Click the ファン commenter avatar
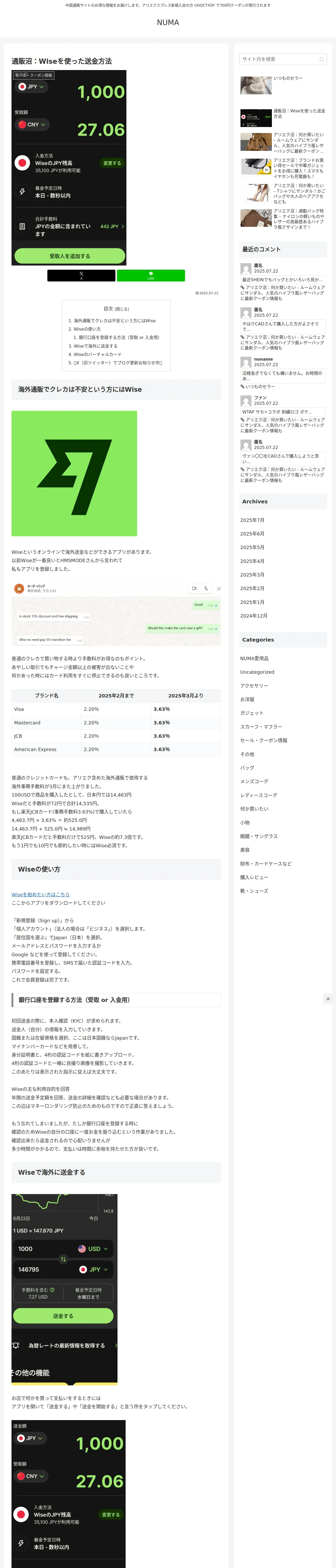The image size is (336, 1568). [x=246, y=401]
